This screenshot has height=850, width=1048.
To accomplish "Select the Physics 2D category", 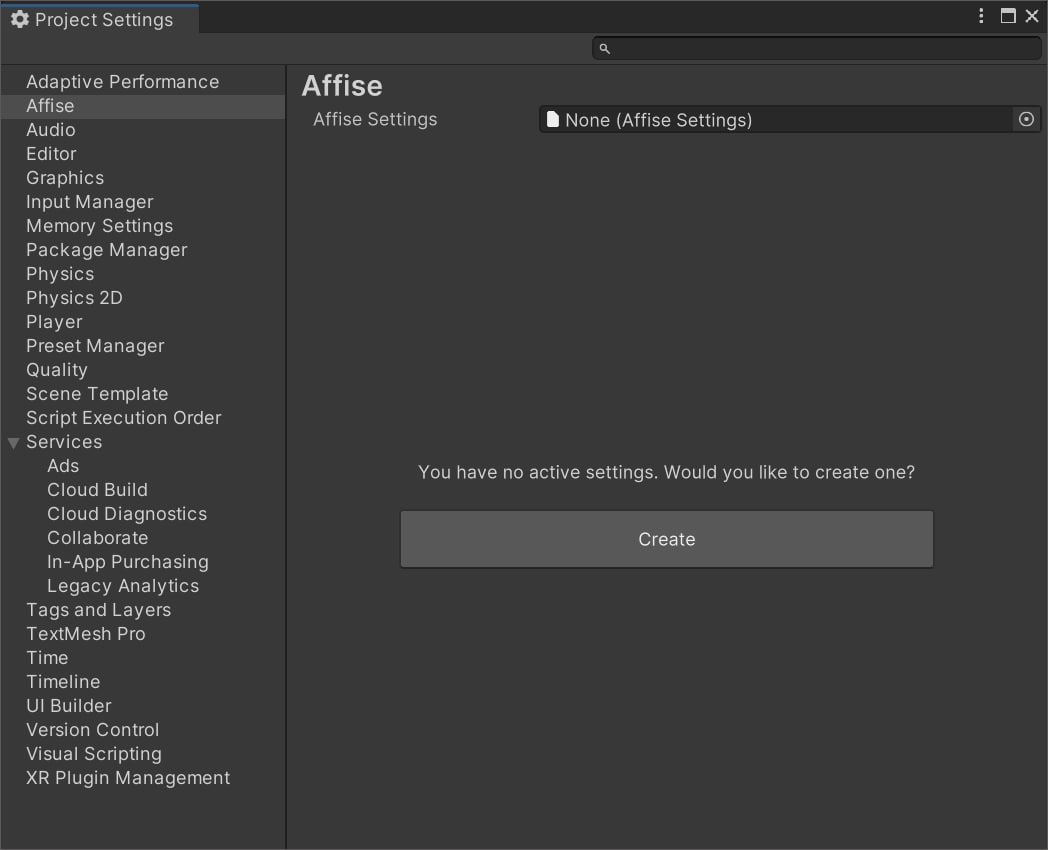I will point(74,297).
